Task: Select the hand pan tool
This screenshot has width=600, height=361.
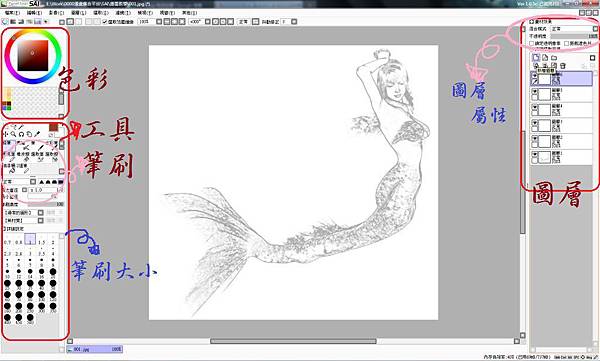Action: click(x=29, y=134)
